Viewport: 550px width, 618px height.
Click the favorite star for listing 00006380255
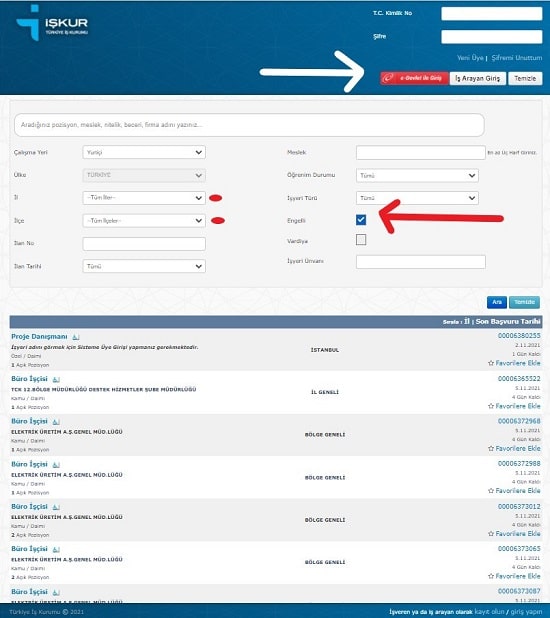click(491, 363)
